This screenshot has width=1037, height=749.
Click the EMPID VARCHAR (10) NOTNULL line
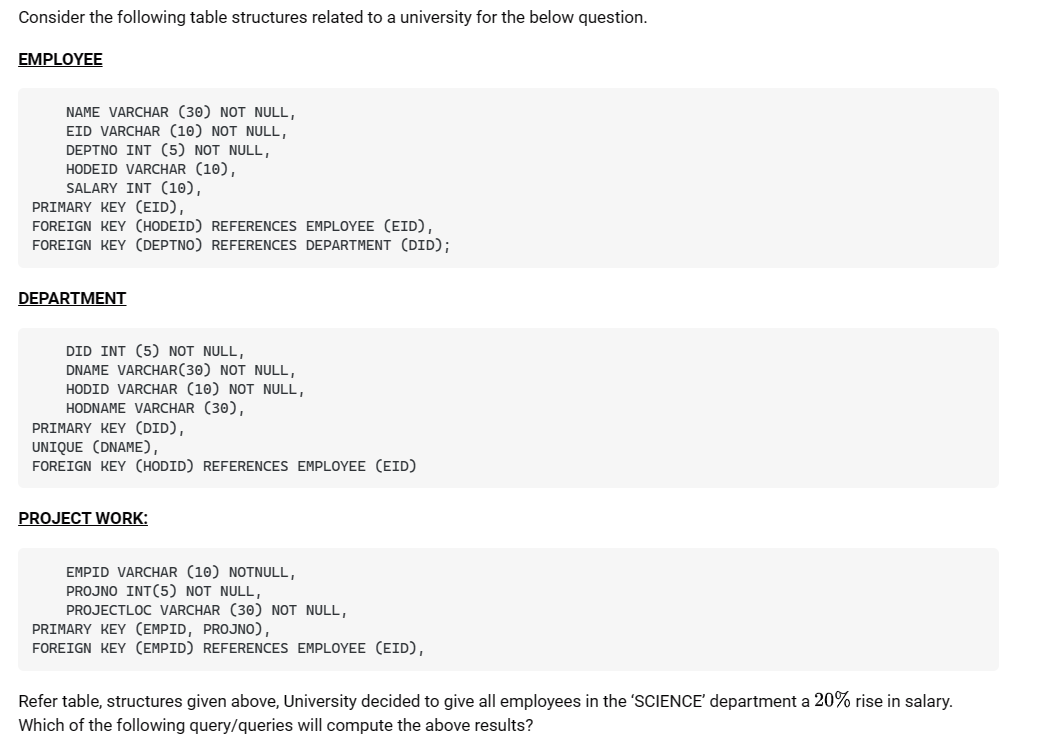[180, 572]
